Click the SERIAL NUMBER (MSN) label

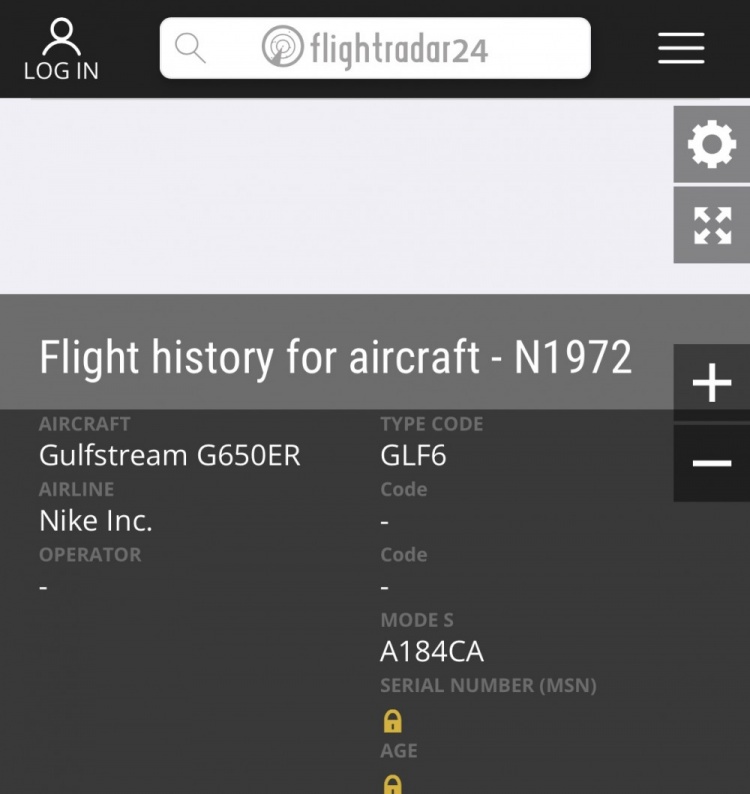pos(487,686)
